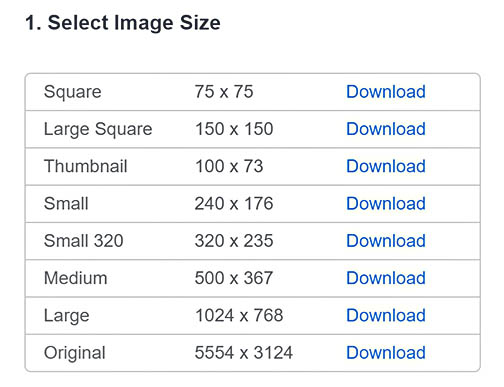
Task: Download the Large Square 150 x 150 image
Action: (386, 129)
